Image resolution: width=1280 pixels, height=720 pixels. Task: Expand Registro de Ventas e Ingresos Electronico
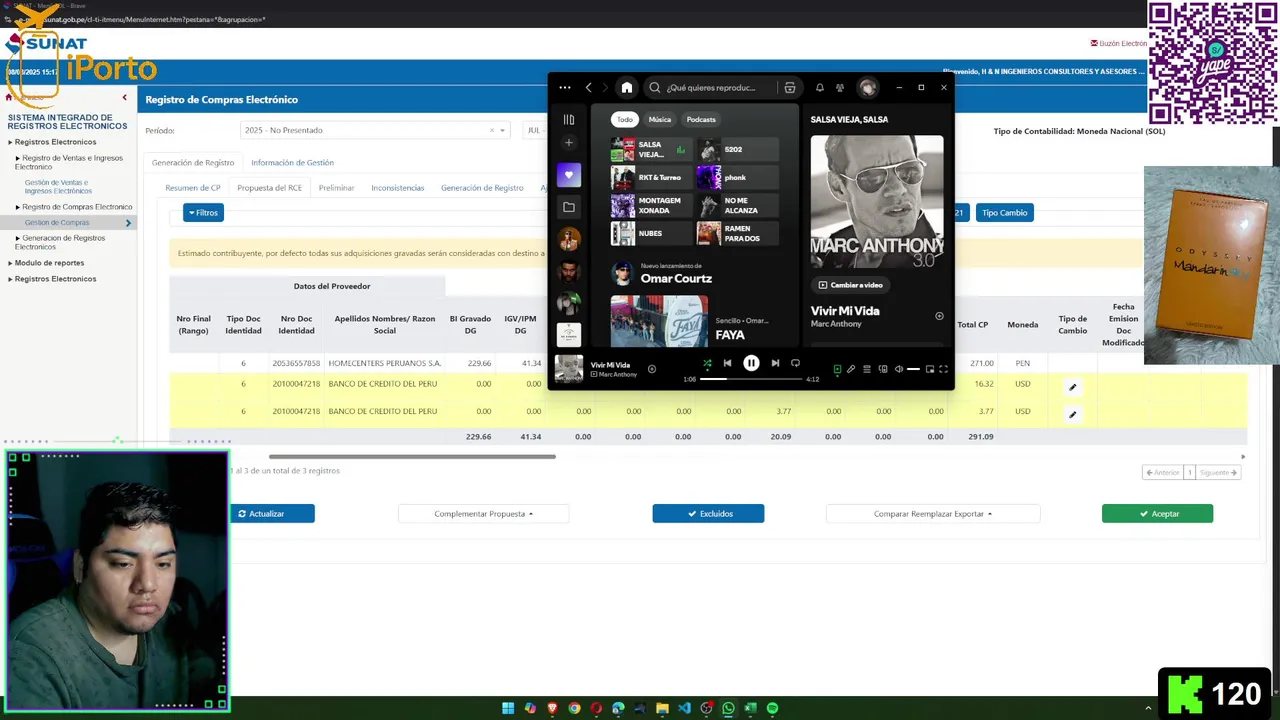(69, 162)
